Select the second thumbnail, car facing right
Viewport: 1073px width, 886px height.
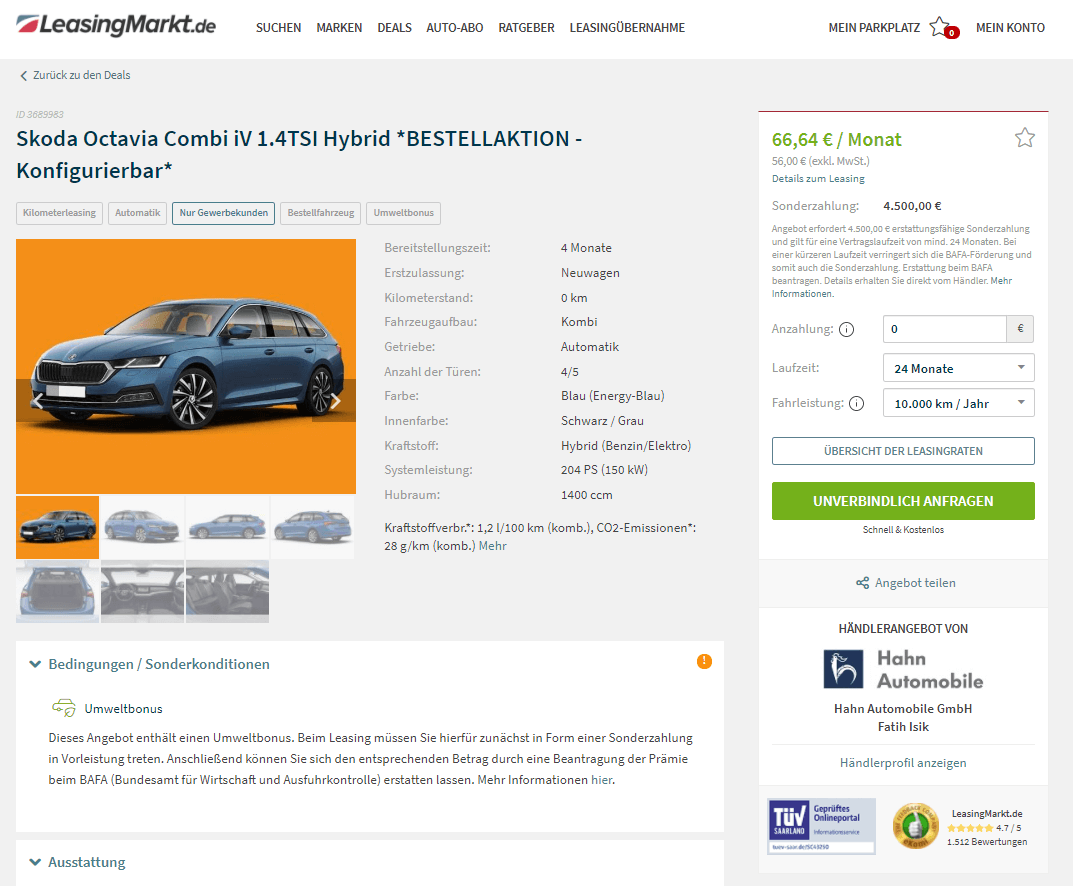(x=142, y=527)
